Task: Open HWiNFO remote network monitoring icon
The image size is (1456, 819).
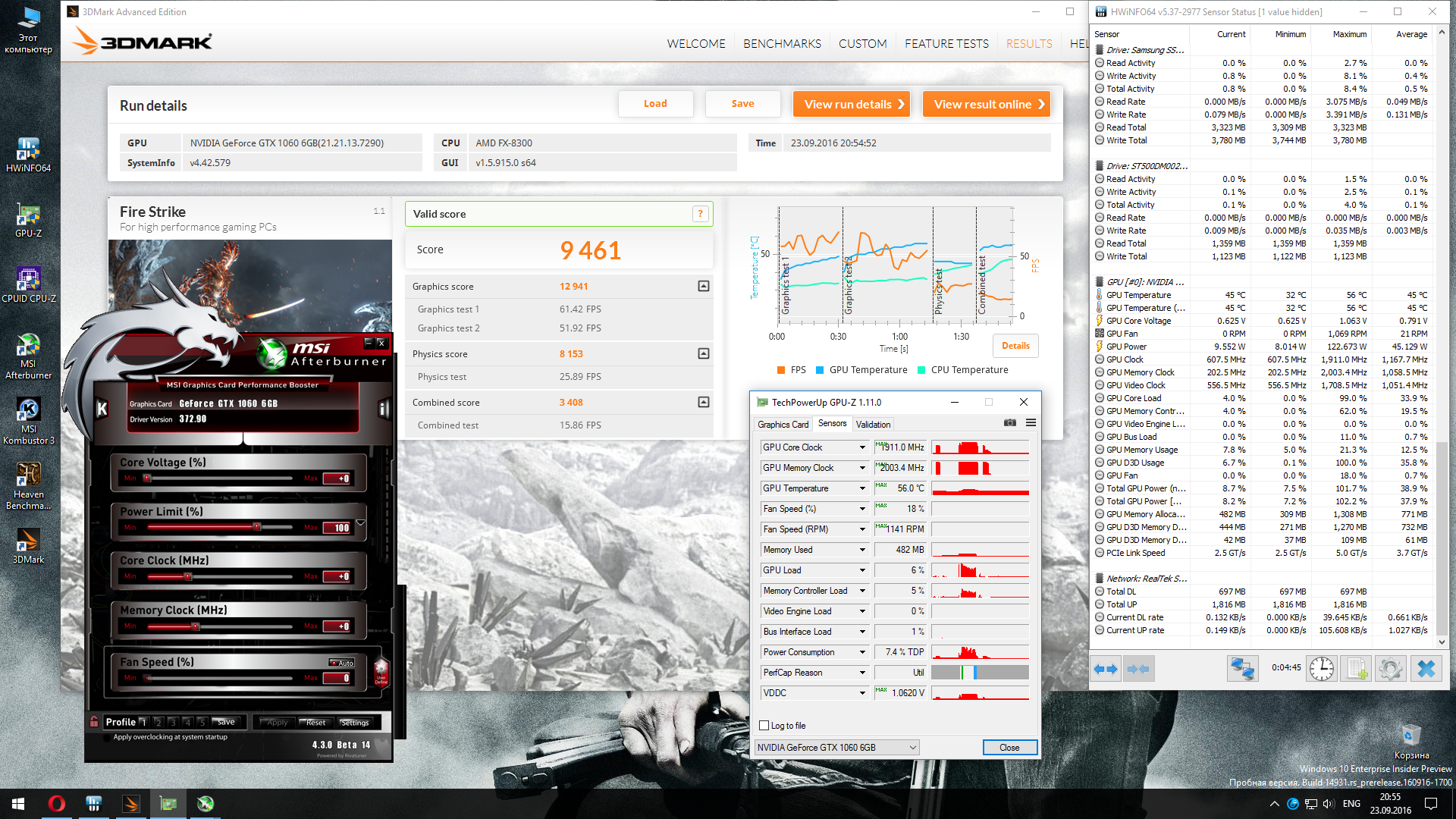Action: (x=1243, y=669)
